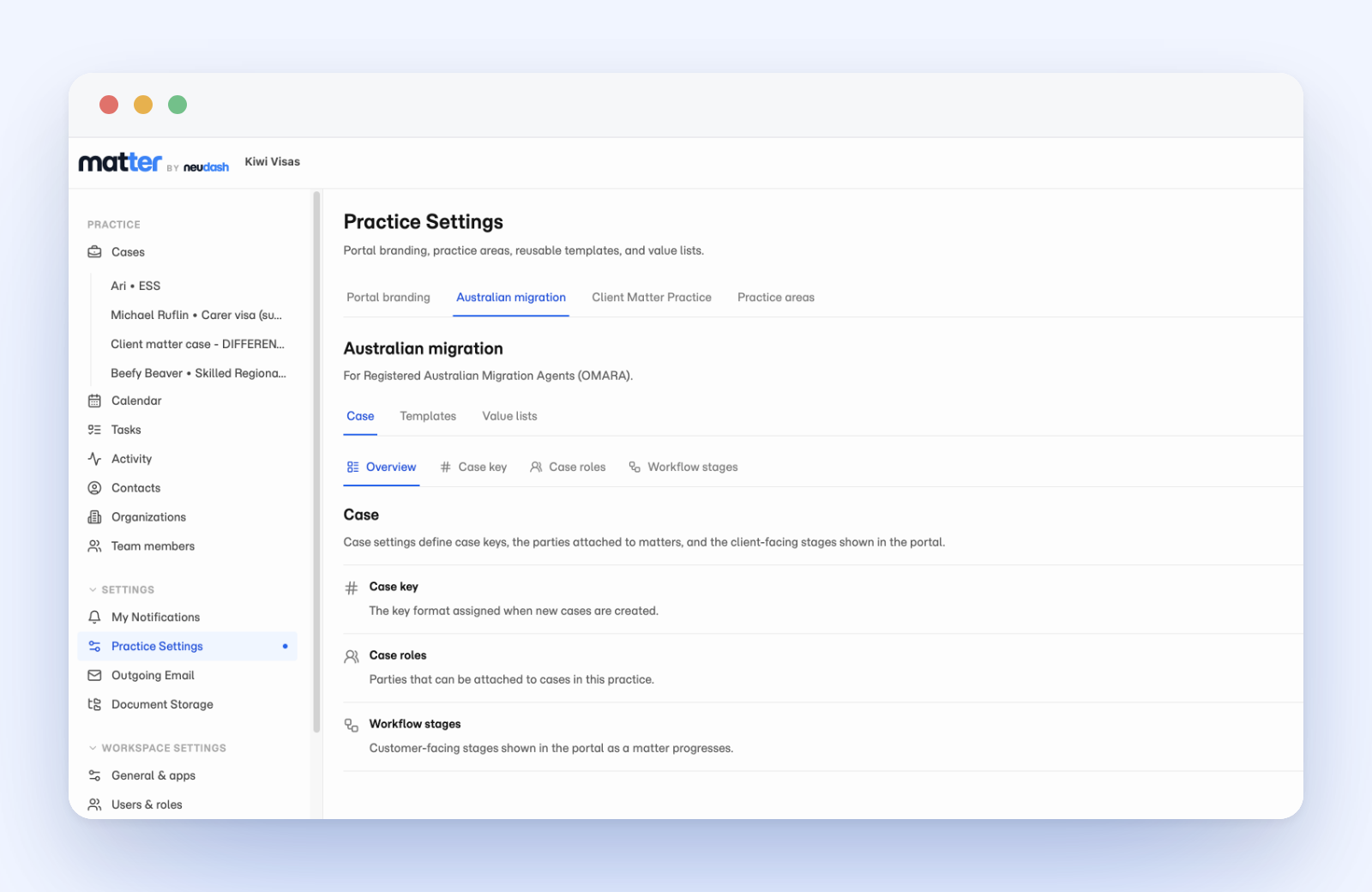Click the 'The key format assigned when new cases are created.' text

tap(514, 612)
